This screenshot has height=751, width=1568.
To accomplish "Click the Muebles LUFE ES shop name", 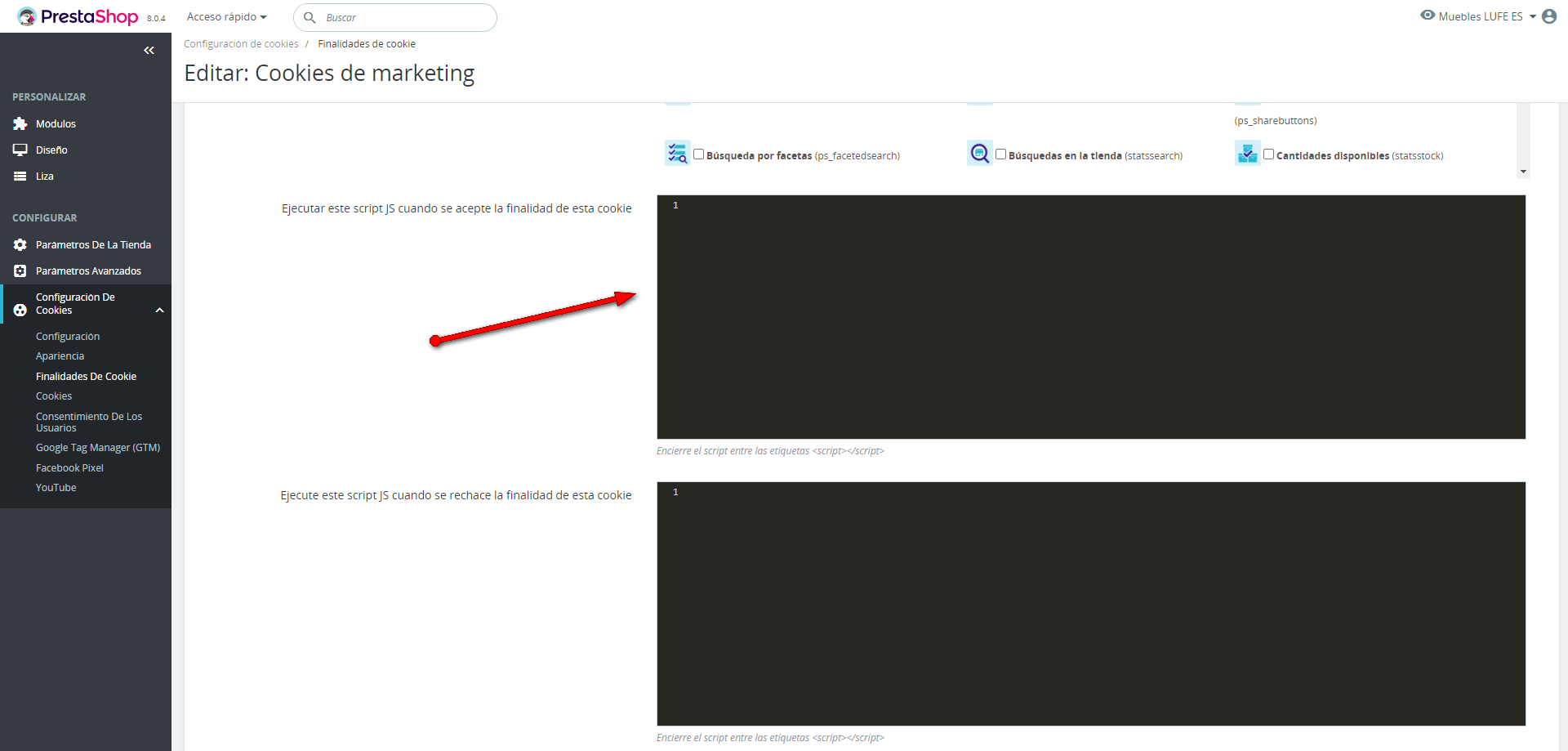I will (x=1481, y=16).
